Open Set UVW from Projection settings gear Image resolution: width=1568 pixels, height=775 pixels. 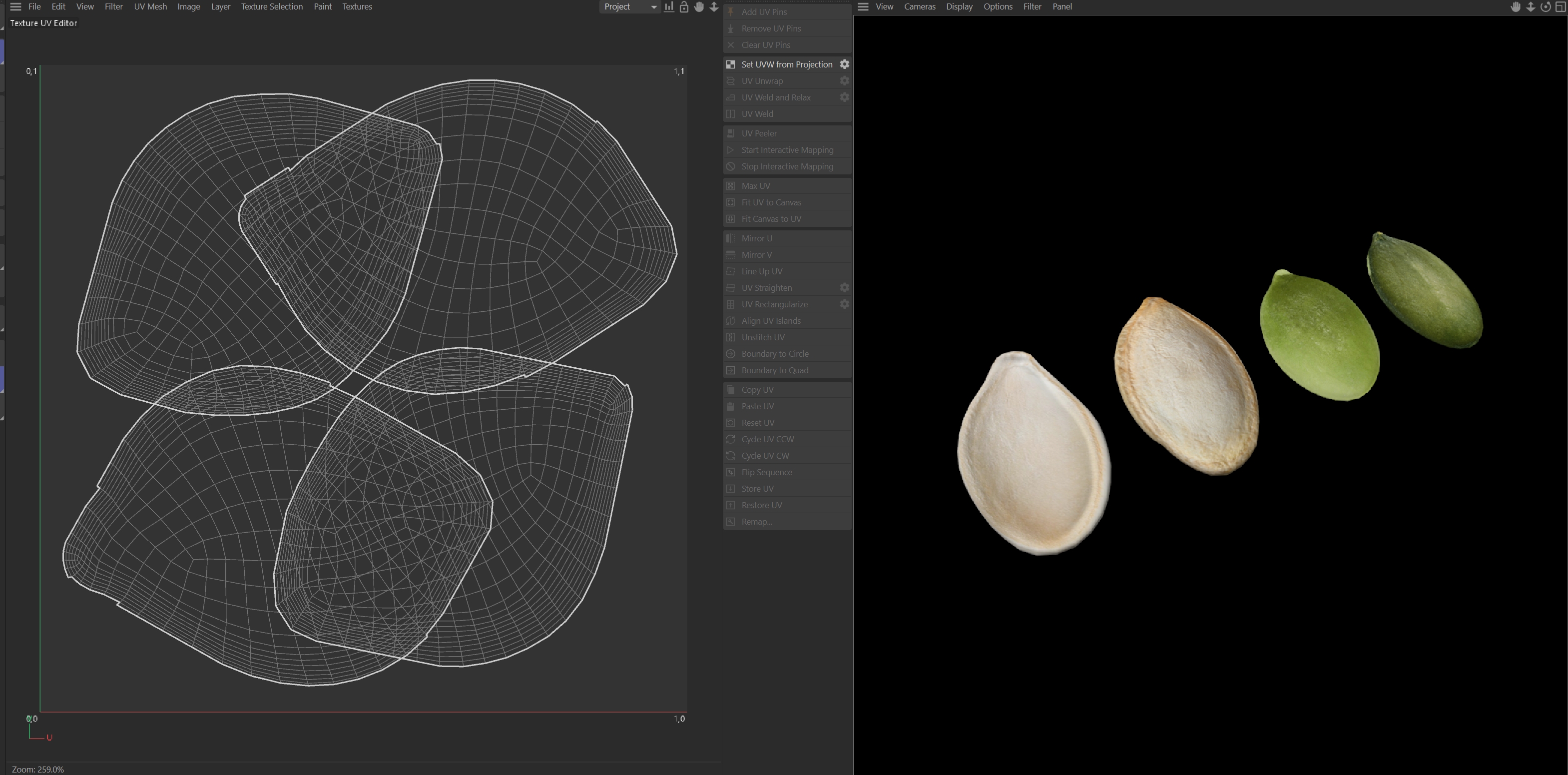(844, 64)
